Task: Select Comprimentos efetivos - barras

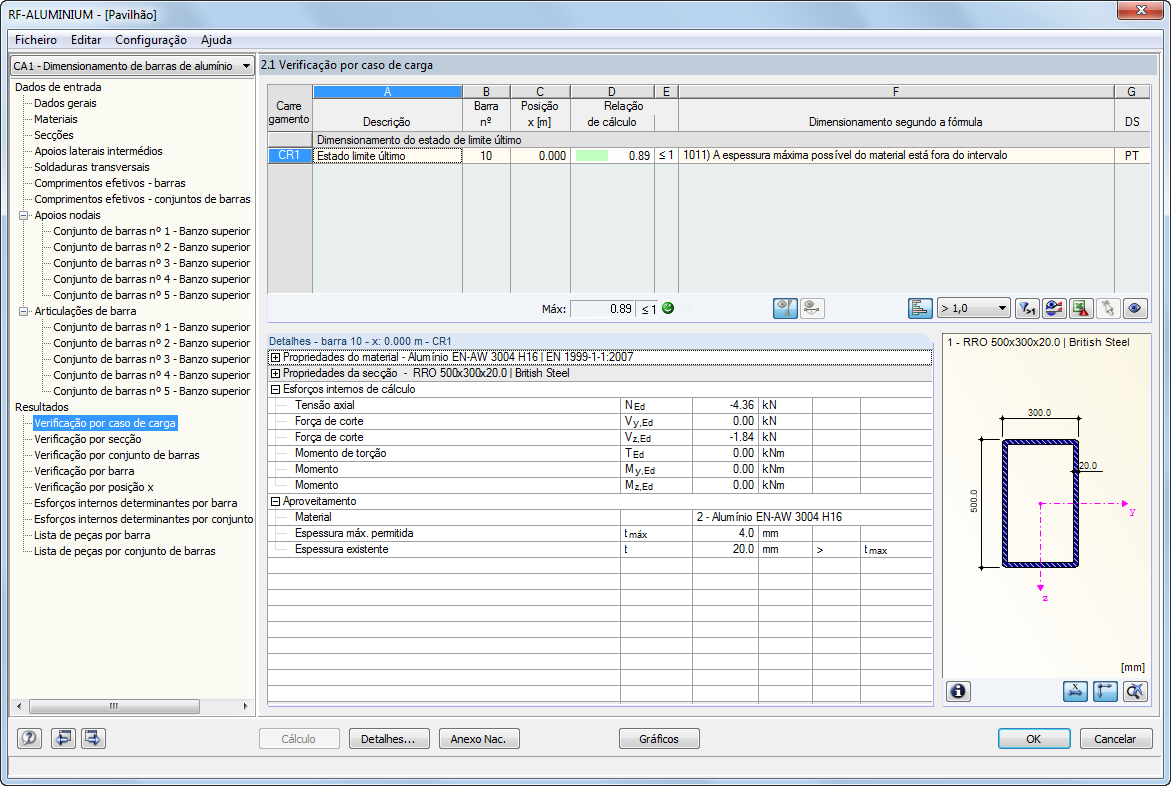Action: (x=110, y=183)
